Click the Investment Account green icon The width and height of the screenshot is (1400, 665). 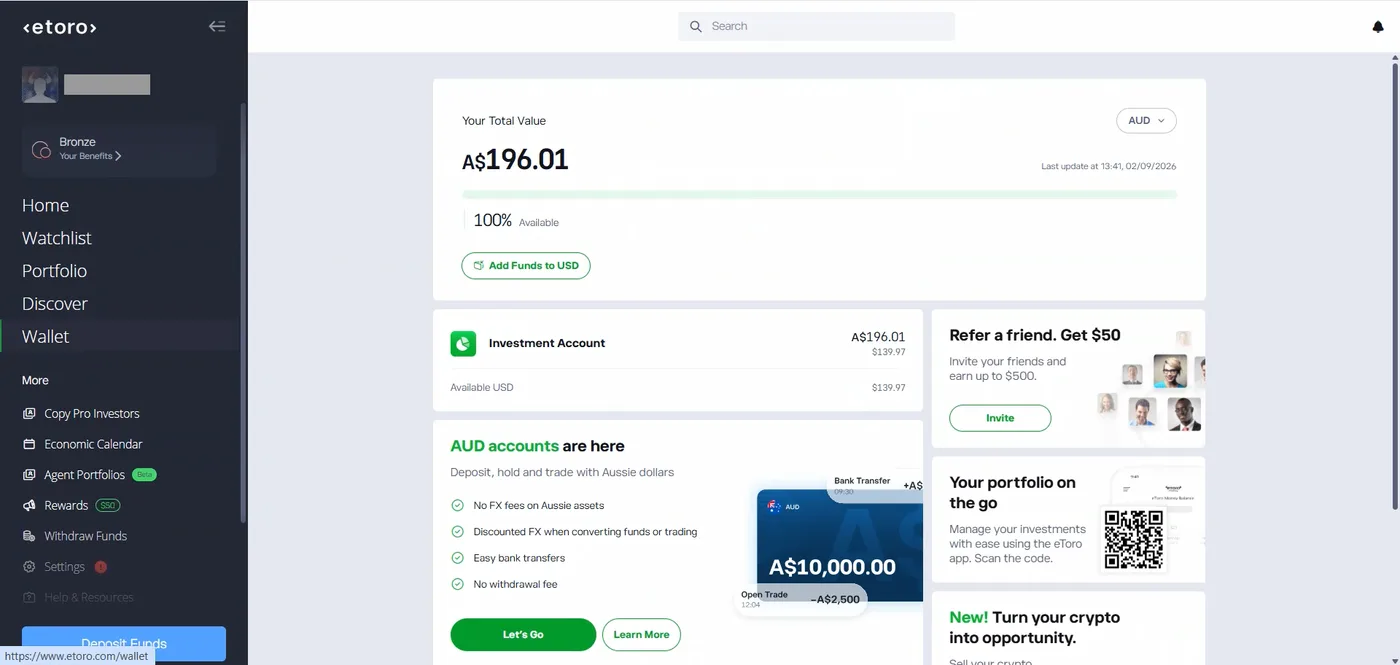(x=463, y=344)
